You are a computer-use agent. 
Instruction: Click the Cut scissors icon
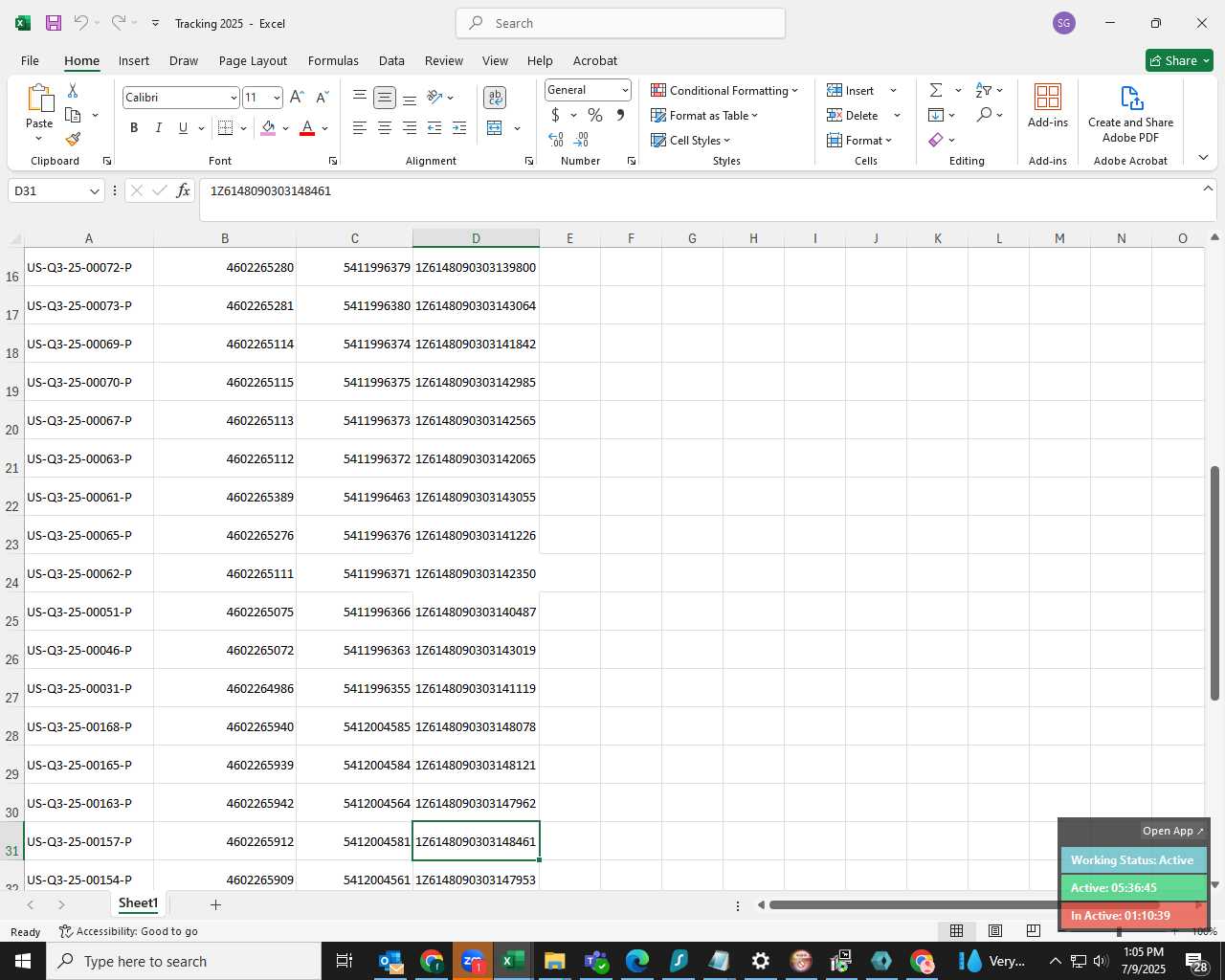click(x=73, y=91)
